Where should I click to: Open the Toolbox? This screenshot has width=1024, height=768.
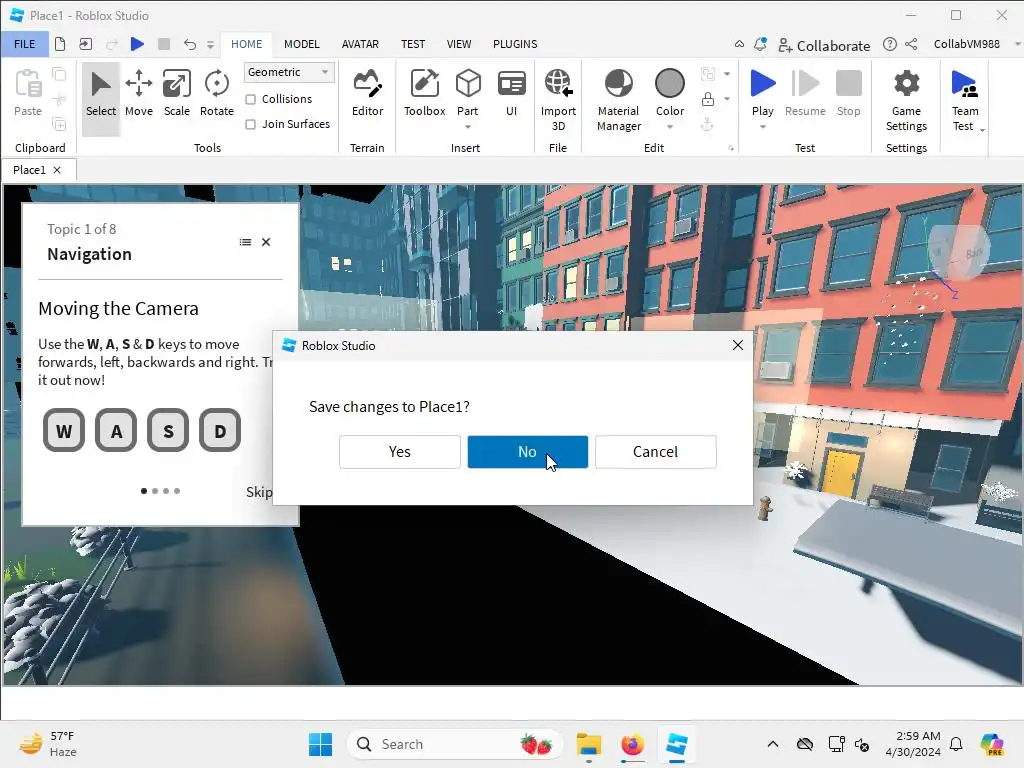pos(424,94)
